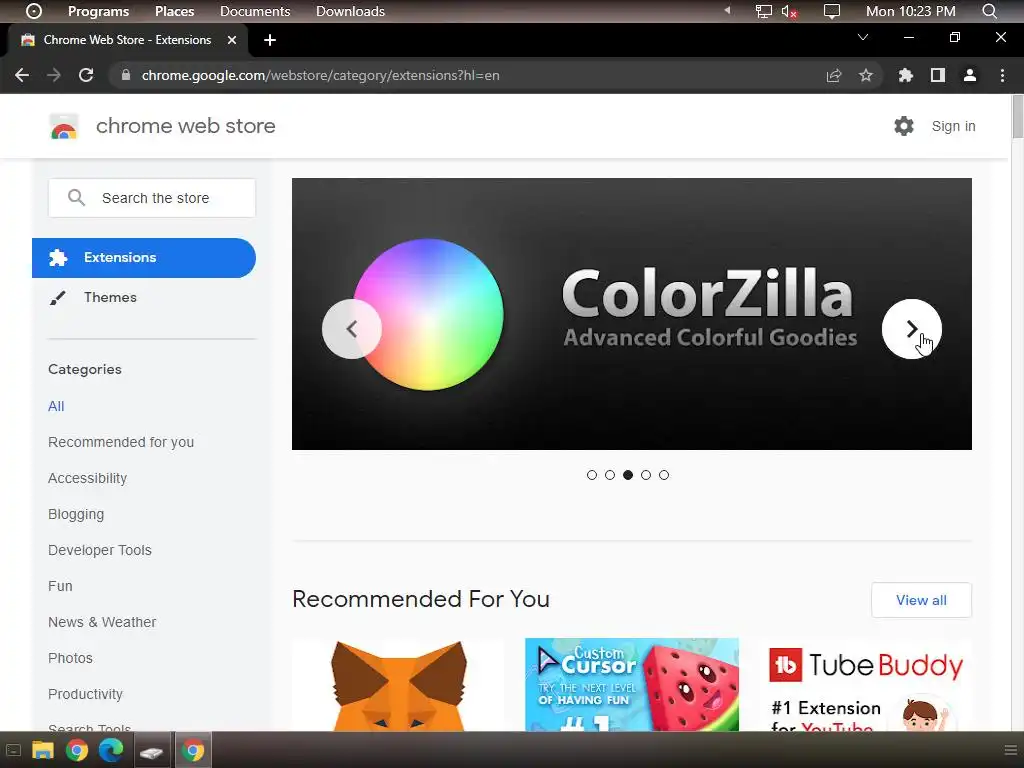
Task: Open the Documents menu
Action: 255,11
